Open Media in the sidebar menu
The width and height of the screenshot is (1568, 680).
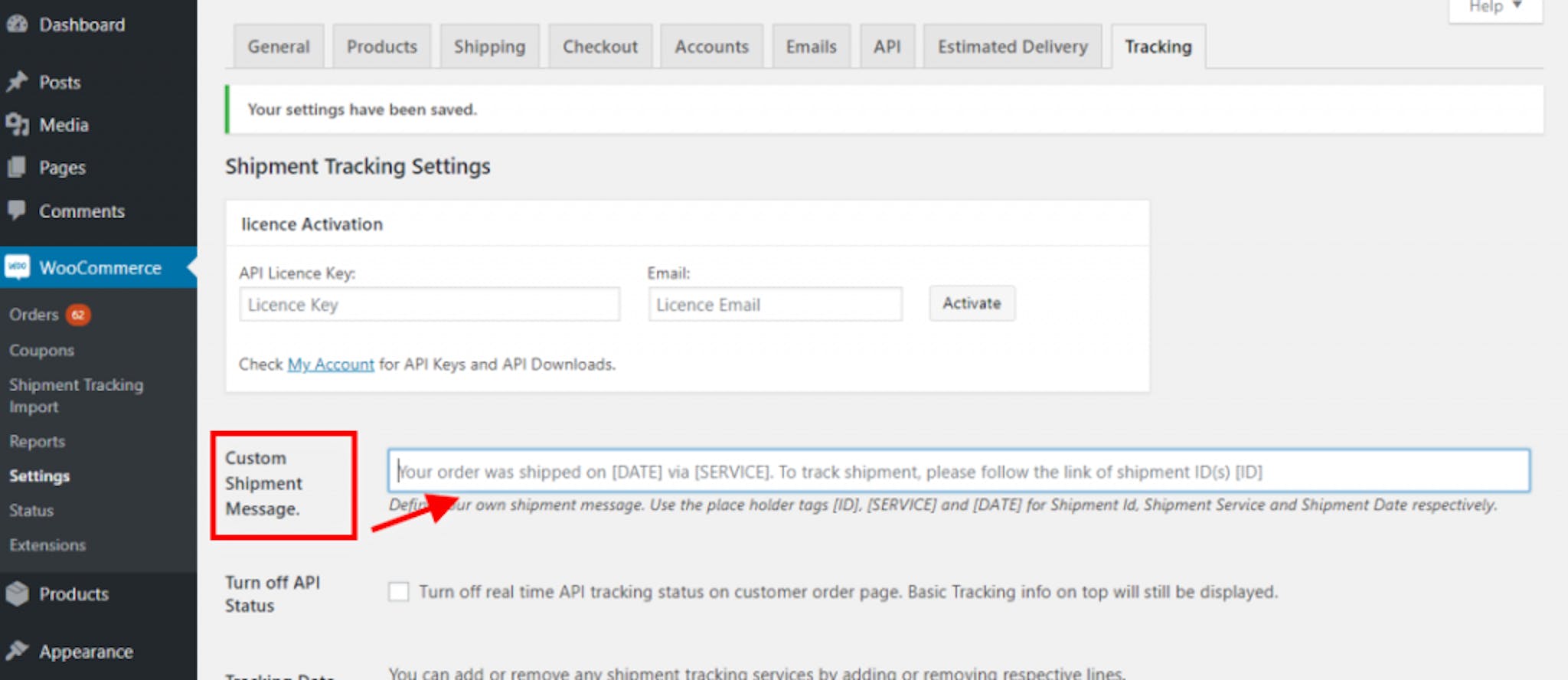tap(64, 125)
